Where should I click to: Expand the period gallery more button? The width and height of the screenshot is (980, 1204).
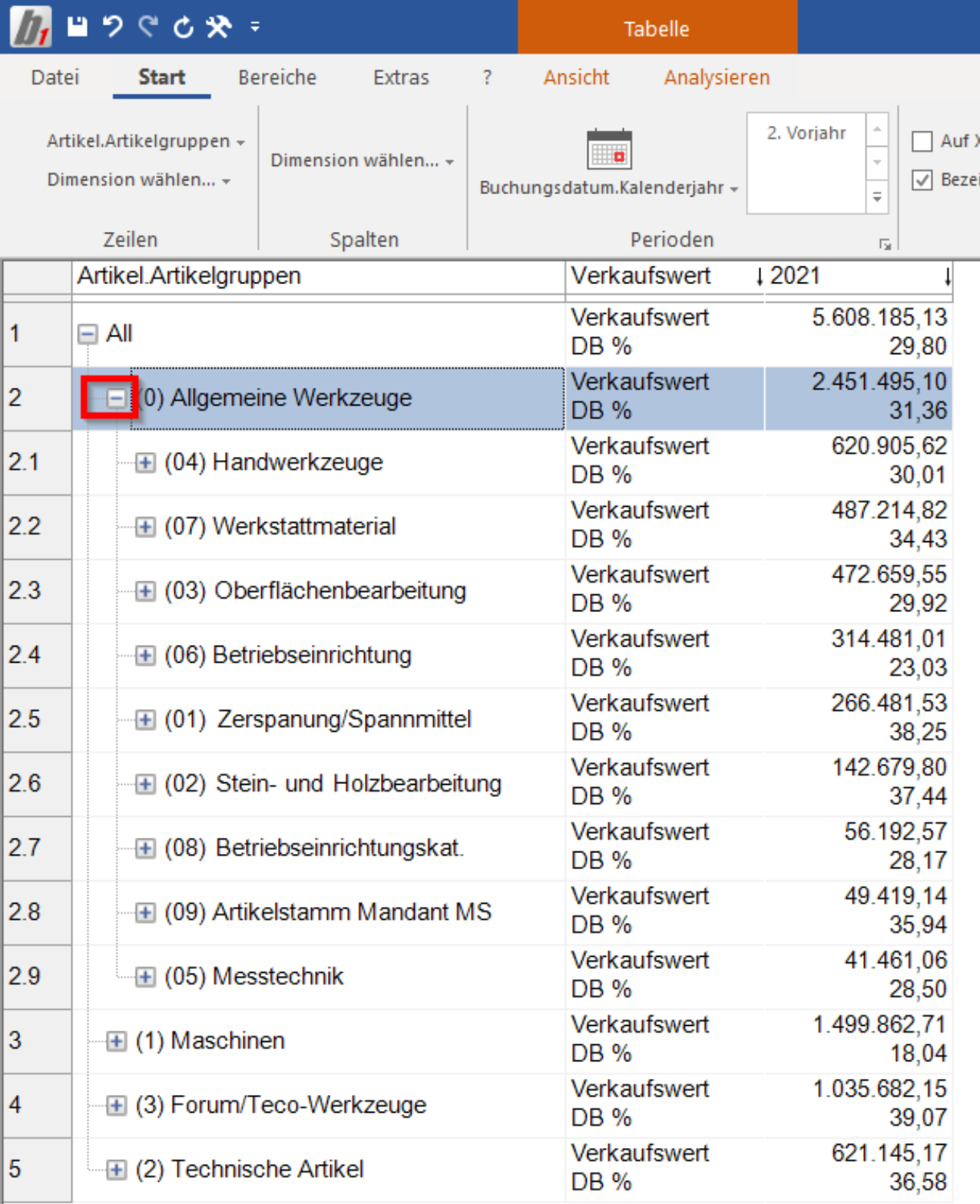(x=877, y=197)
